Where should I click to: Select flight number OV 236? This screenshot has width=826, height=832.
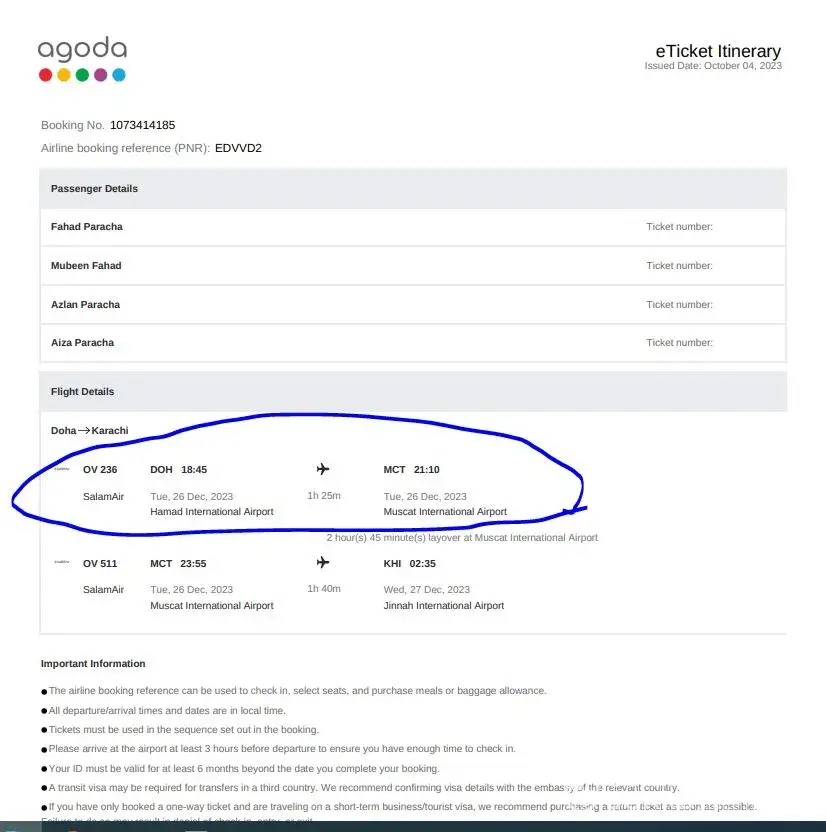(100, 470)
